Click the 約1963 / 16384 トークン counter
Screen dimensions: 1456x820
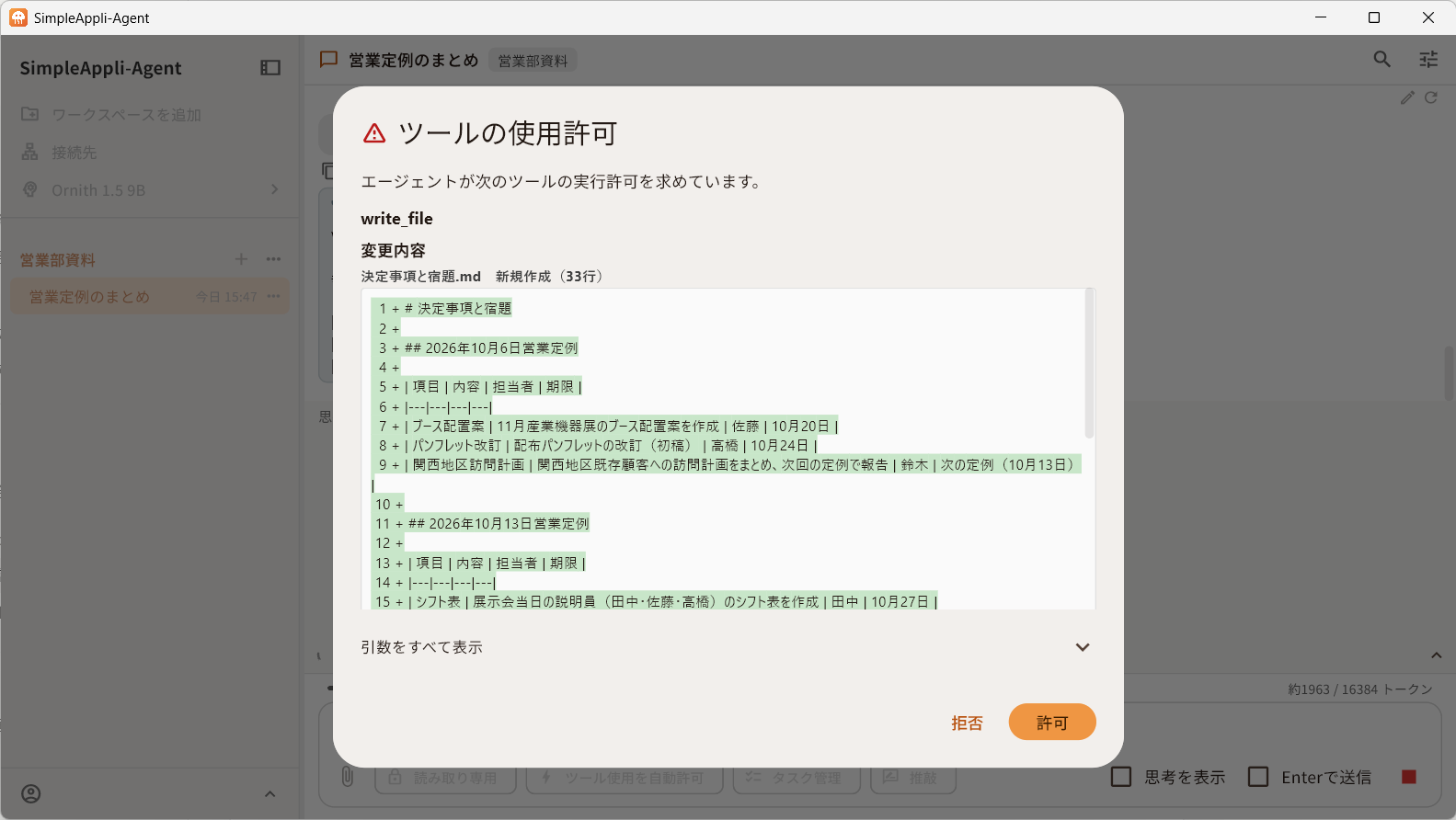coord(1359,689)
